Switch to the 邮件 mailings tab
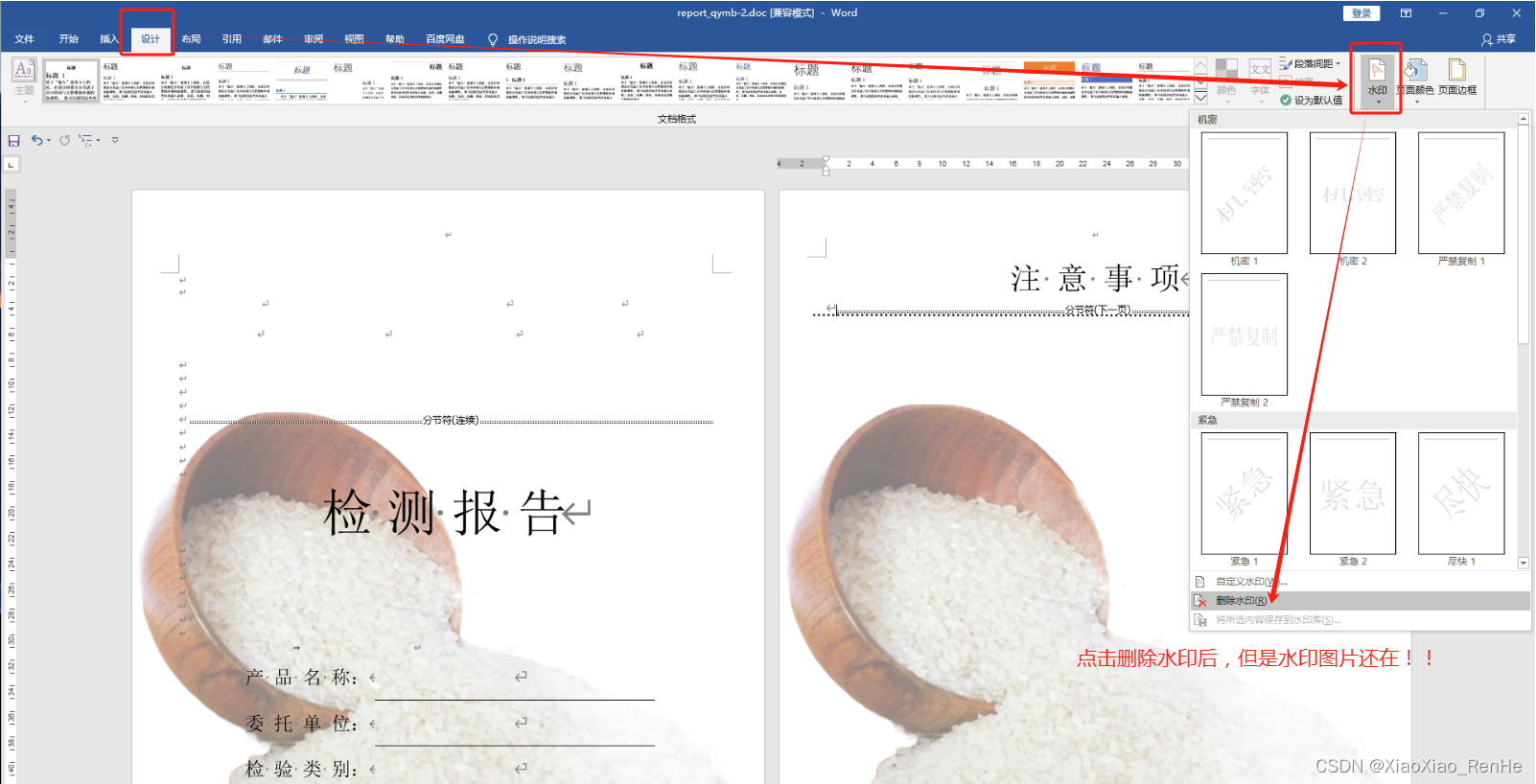 pos(272,39)
